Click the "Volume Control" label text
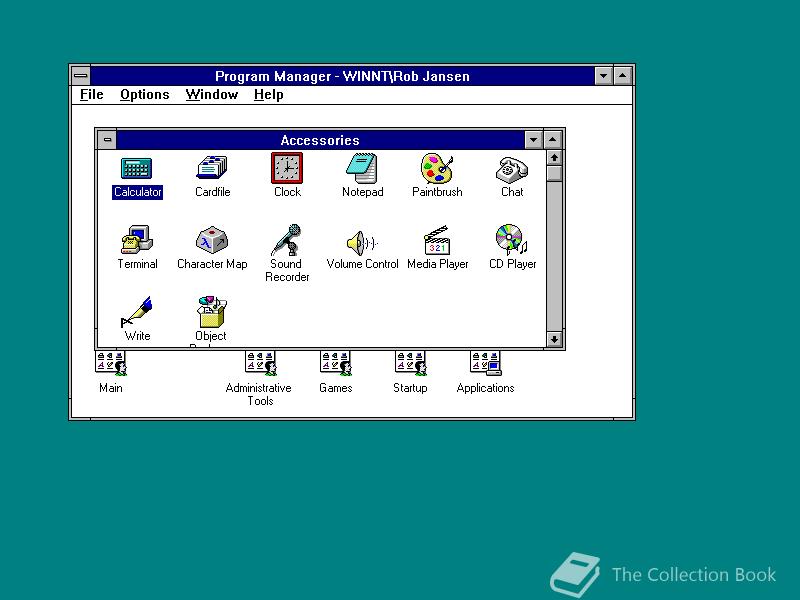The height and width of the screenshot is (600, 800). [362, 264]
